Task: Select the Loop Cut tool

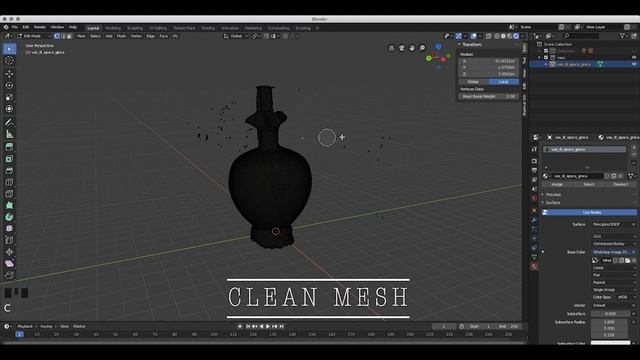Action: point(9,182)
